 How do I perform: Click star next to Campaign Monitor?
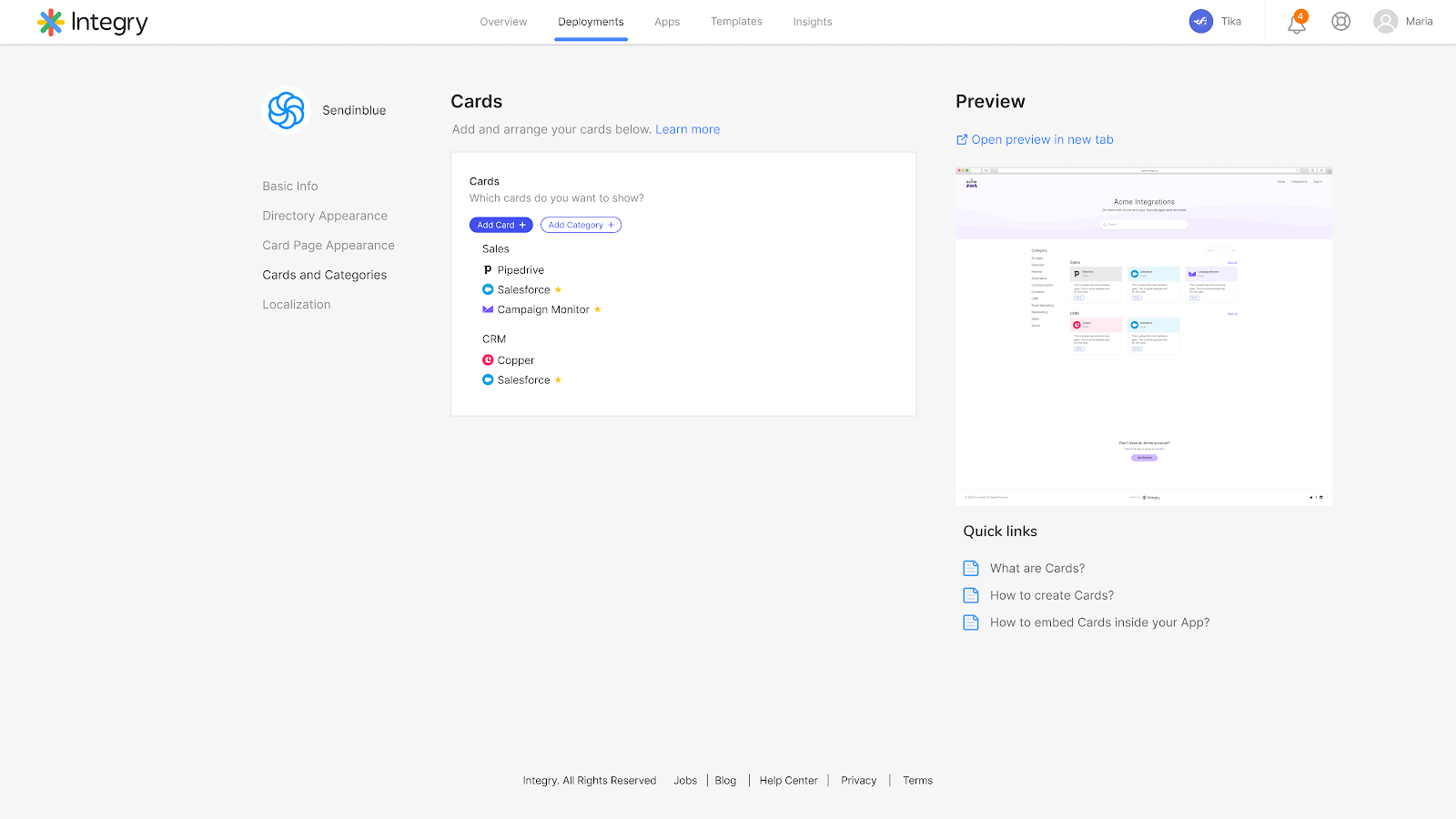coord(597,309)
